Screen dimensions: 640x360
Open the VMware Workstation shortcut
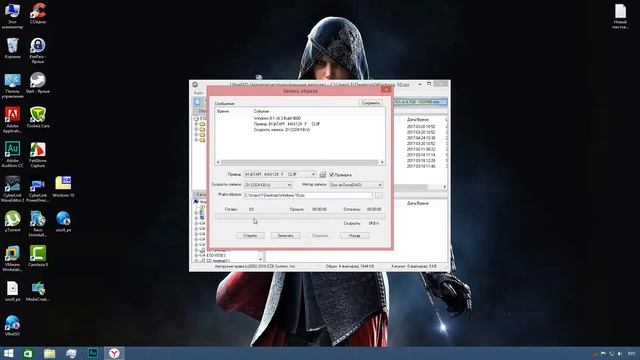[12, 259]
